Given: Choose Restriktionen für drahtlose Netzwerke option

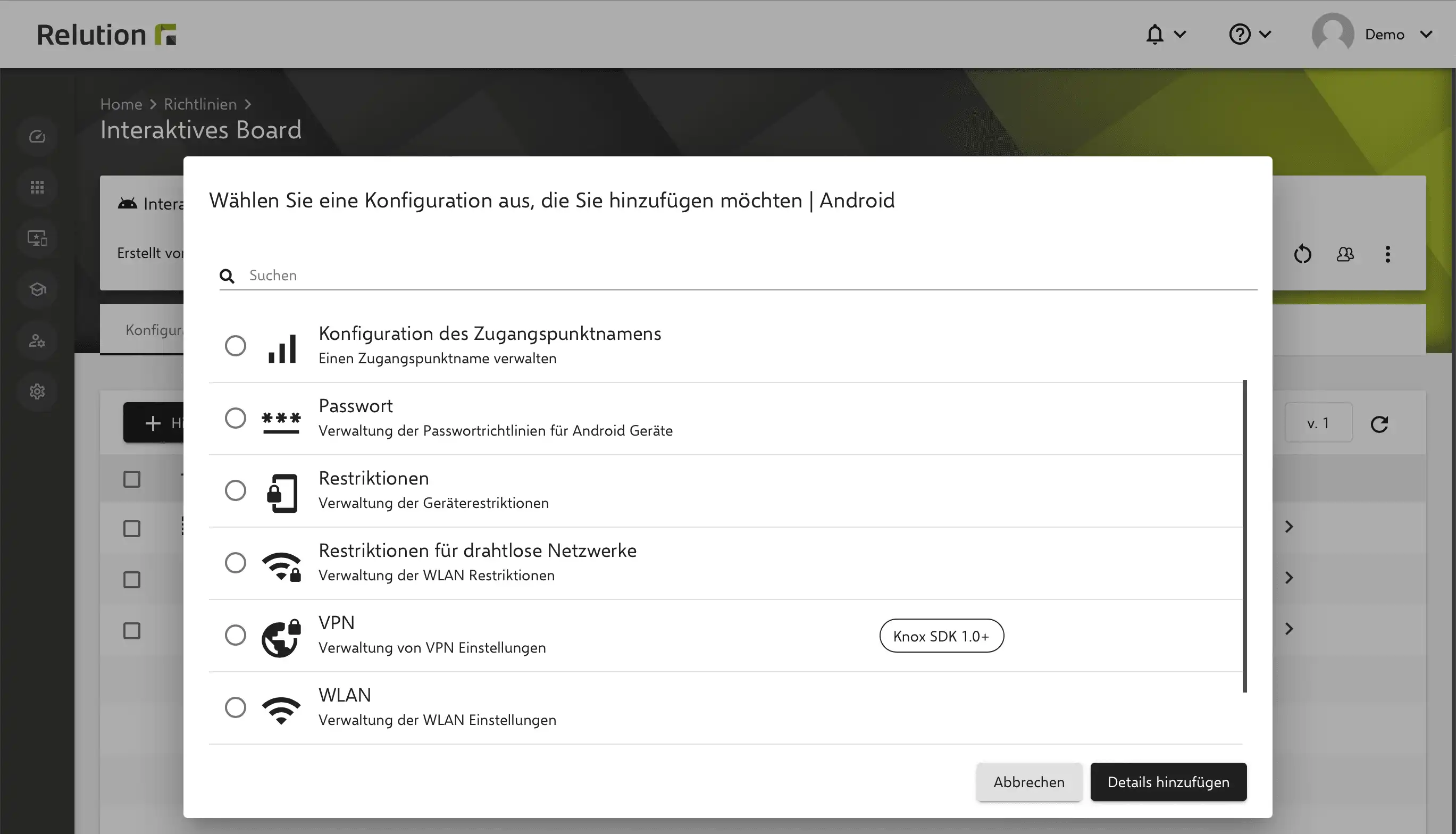Looking at the screenshot, I should (x=236, y=563).
